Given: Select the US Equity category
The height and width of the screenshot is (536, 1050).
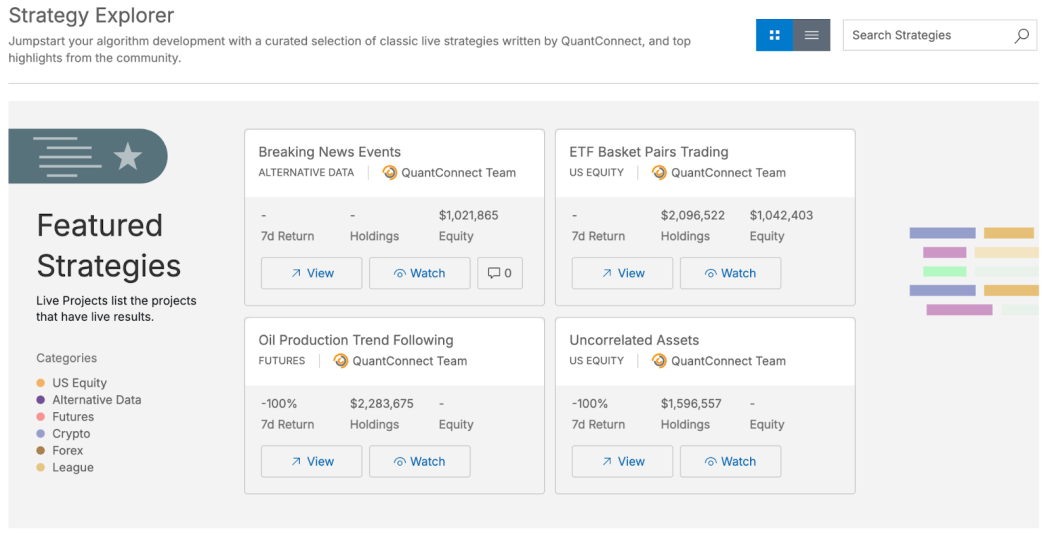Looking at the screenshot, I should [80, 383].
